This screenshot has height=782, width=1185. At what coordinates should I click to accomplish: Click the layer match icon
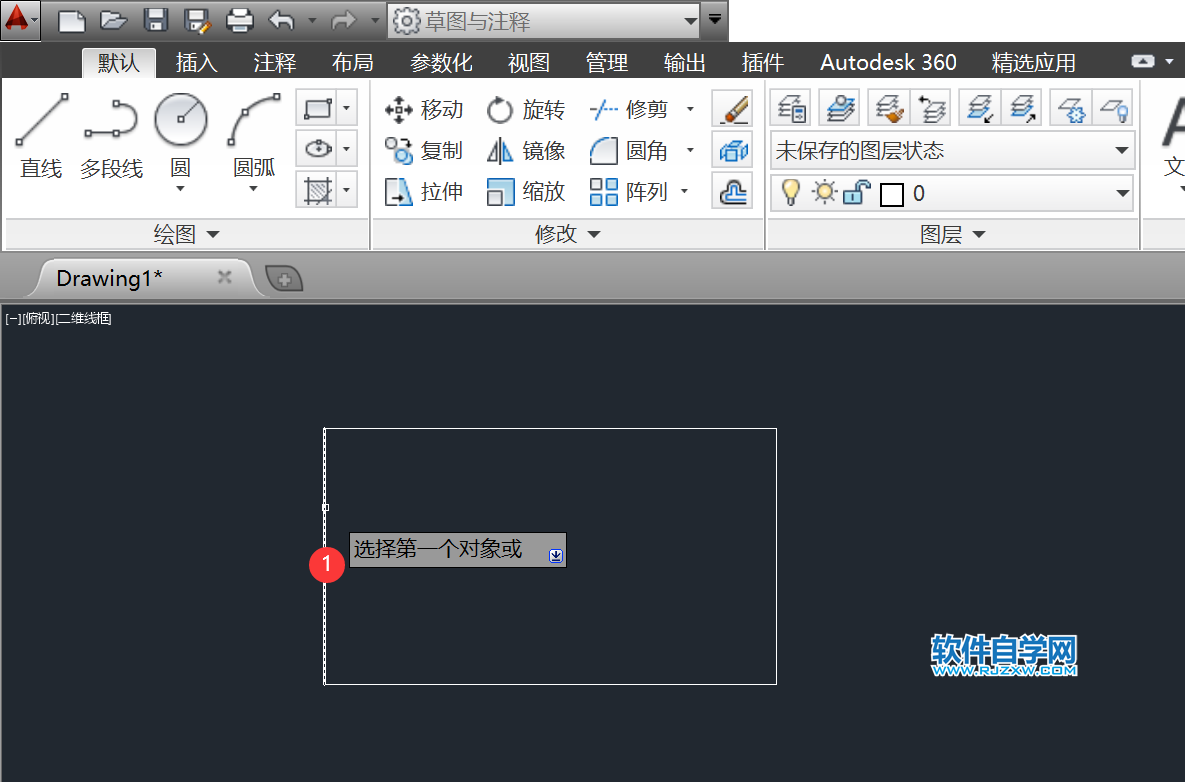(889, 108)
